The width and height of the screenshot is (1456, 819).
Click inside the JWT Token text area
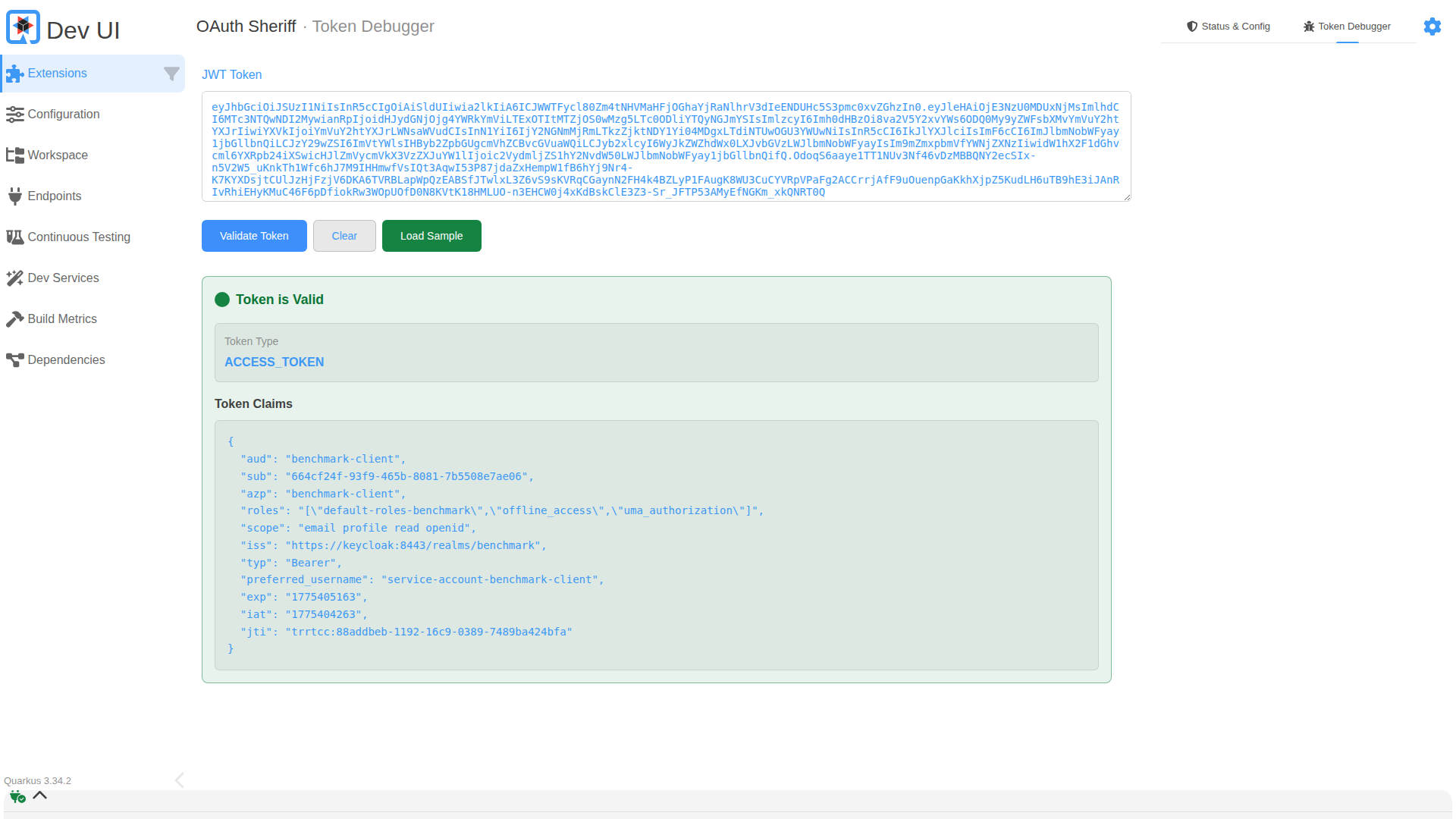point(666,146)
